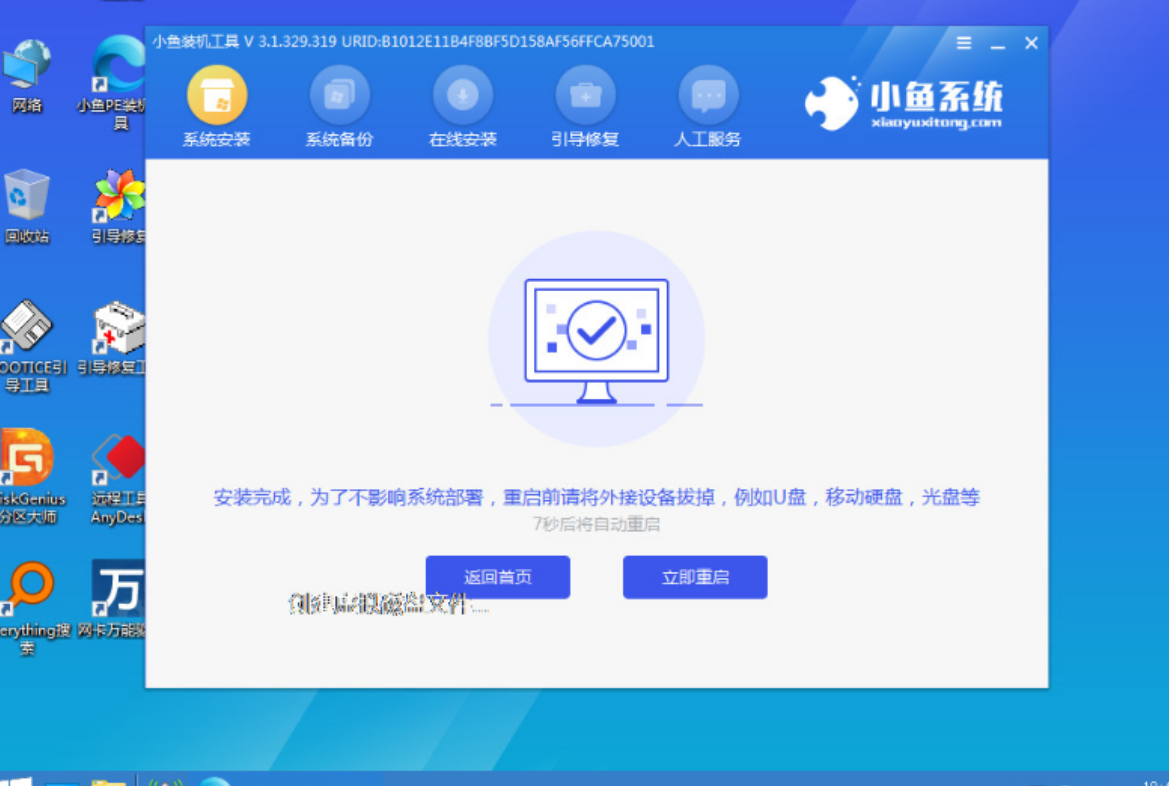Click the 小鱼系统 fish logo
Image resolution: width=1169 pixels, height=786 pixels.
(x=832, y=104)
